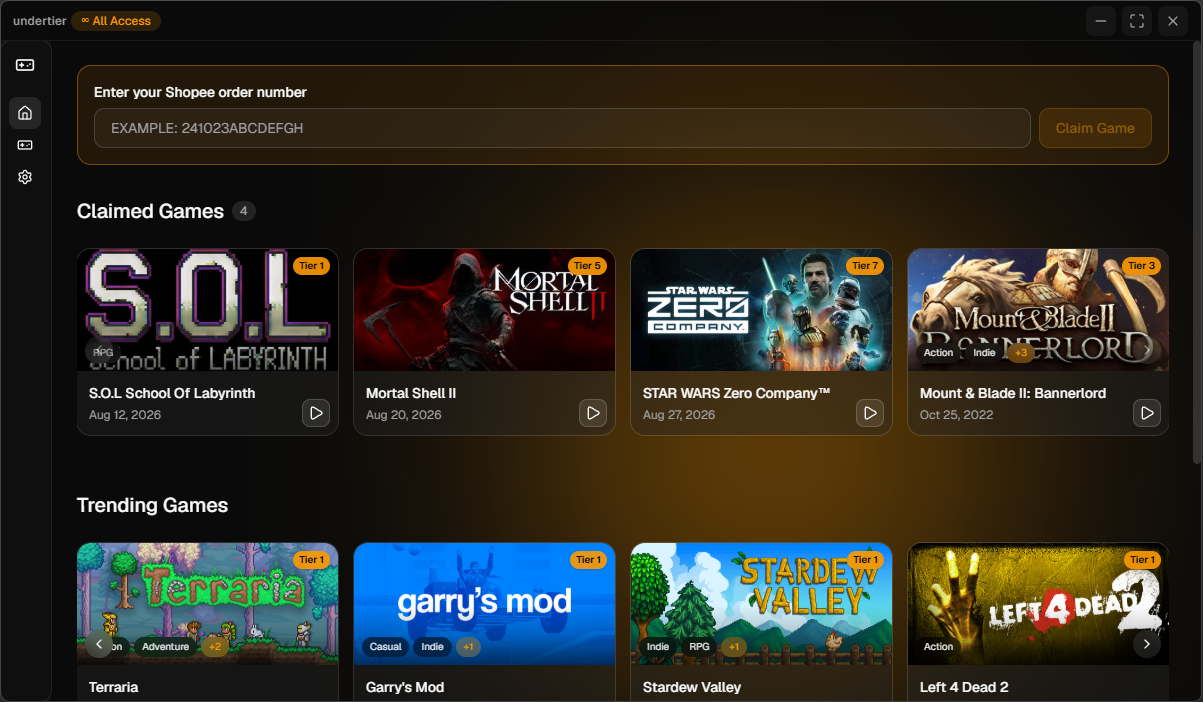Open the games library sidebar icon
This screenshot has height=702, width=1203.
click(x=25, y=145)
